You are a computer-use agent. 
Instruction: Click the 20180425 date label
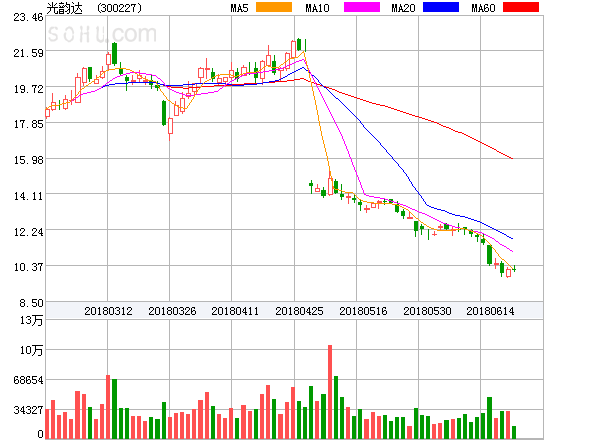[299, 311]
